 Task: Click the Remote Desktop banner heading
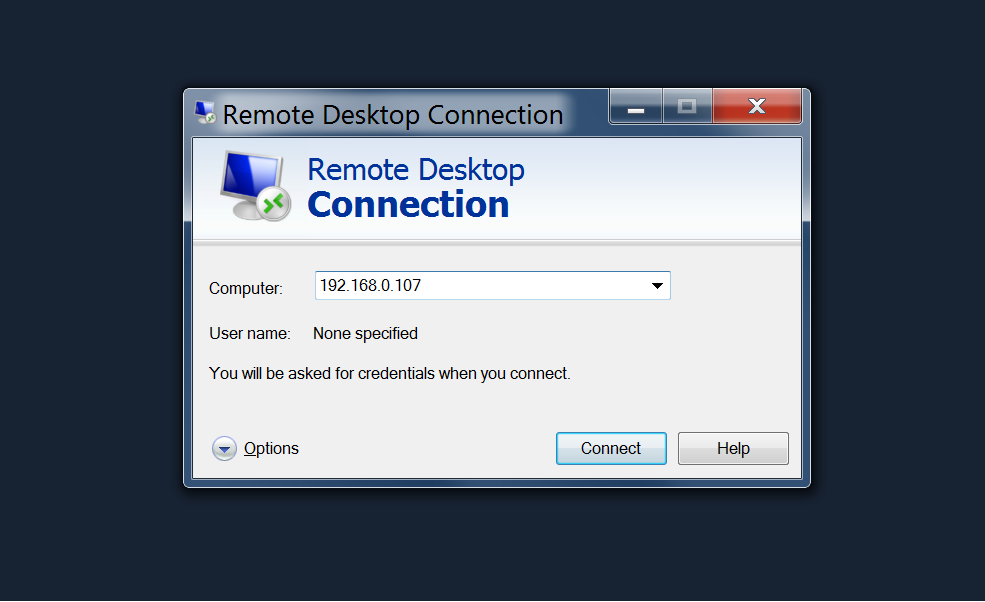[416, 170]
